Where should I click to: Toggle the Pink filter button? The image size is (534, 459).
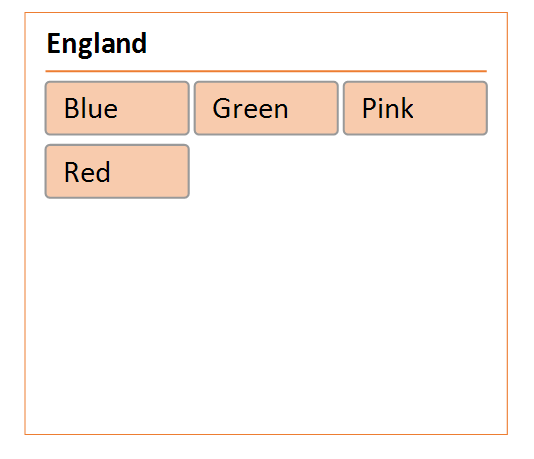[415, 108]
